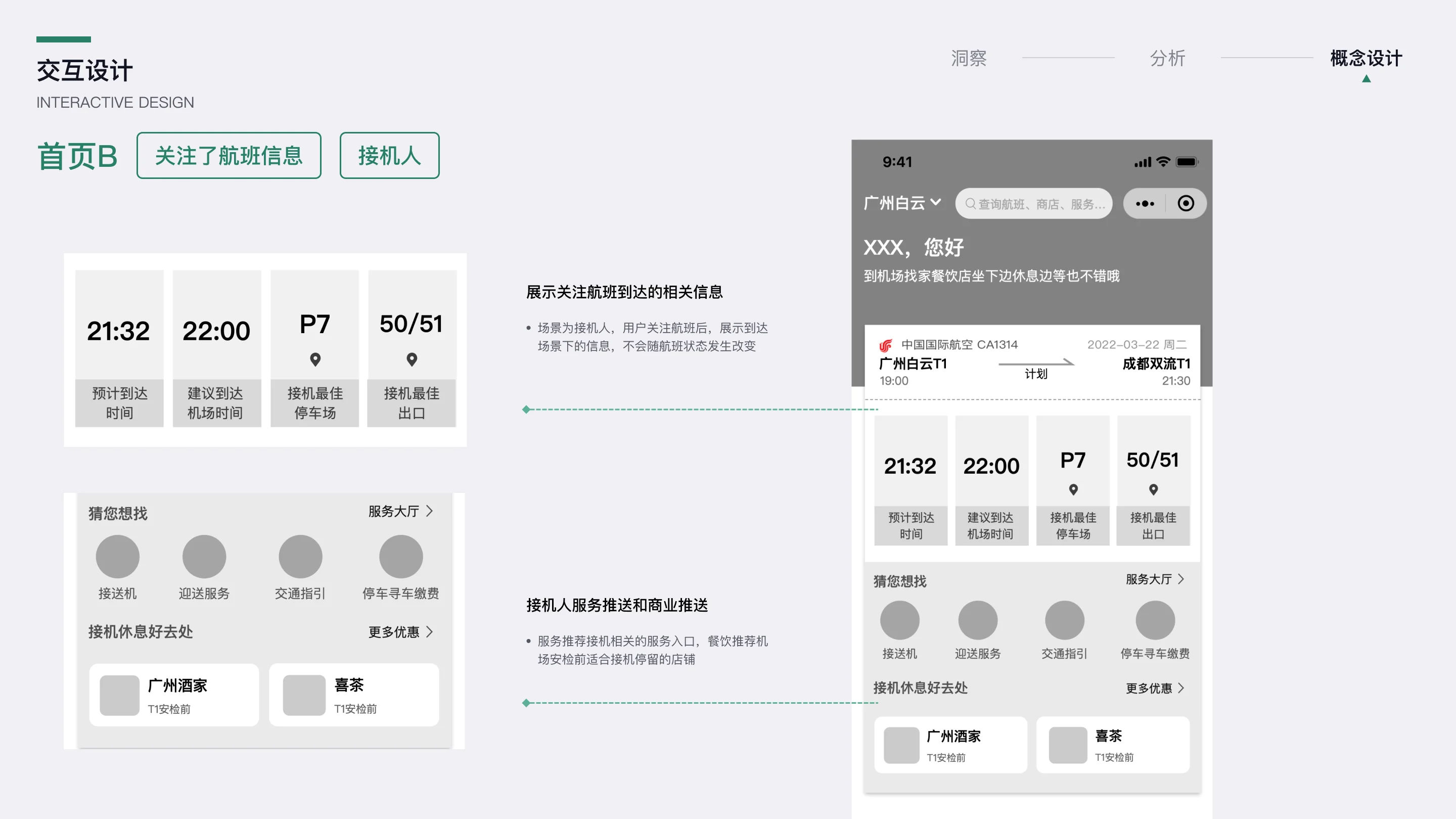Screen dimensions: 1456x819
Task: Switch to the 分析 section tab
Action: [x=1168, y=58]
